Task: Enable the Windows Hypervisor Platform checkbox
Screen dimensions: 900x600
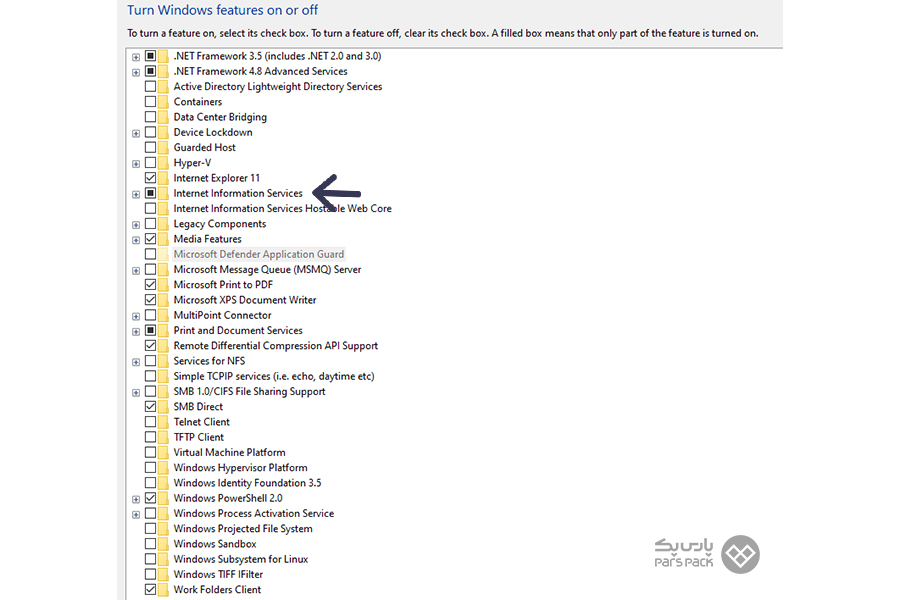Action: tap(150, 467)
